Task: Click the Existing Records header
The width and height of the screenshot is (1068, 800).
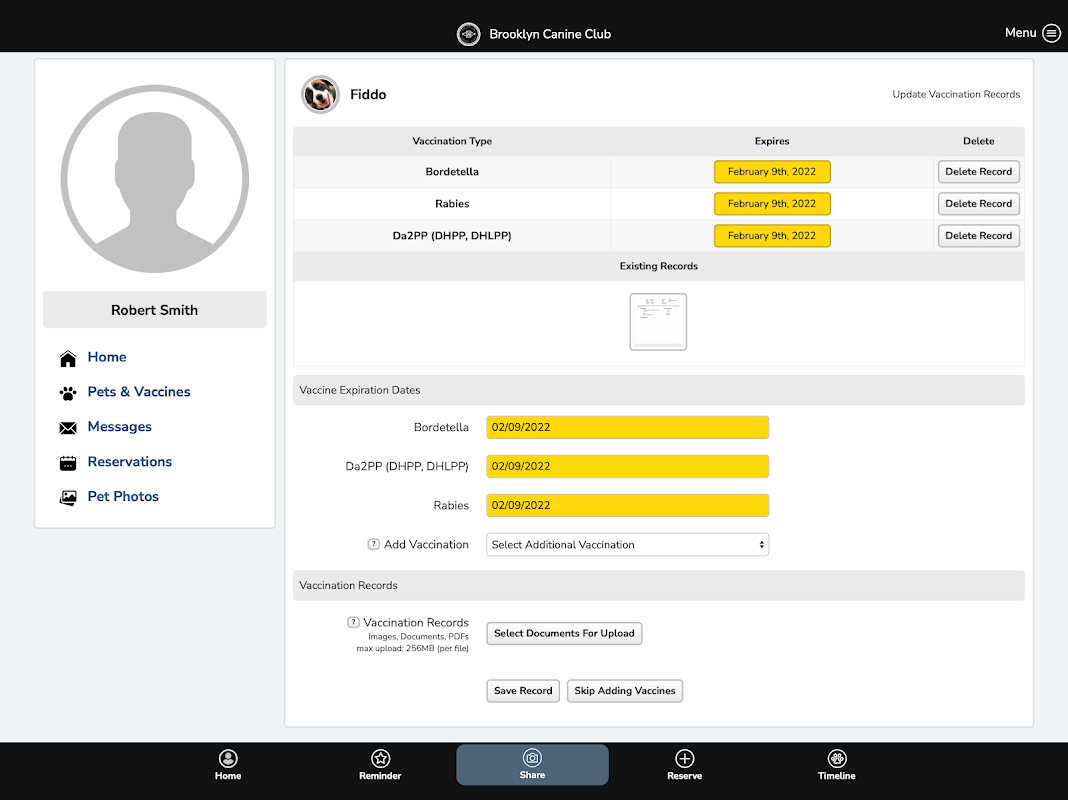Action: [x=659, y=266]
